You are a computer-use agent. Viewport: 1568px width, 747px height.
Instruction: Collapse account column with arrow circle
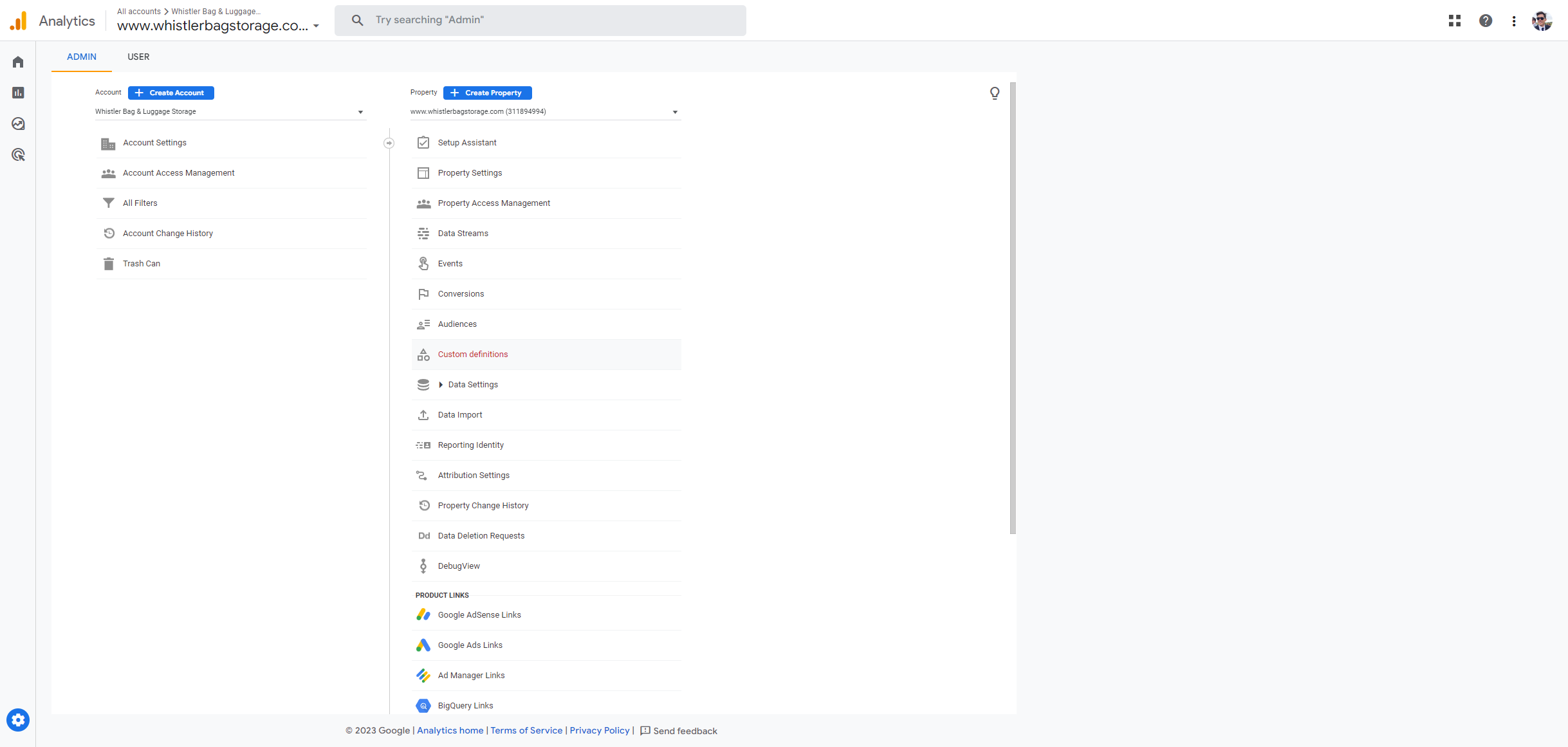click(x=389, y=143)
